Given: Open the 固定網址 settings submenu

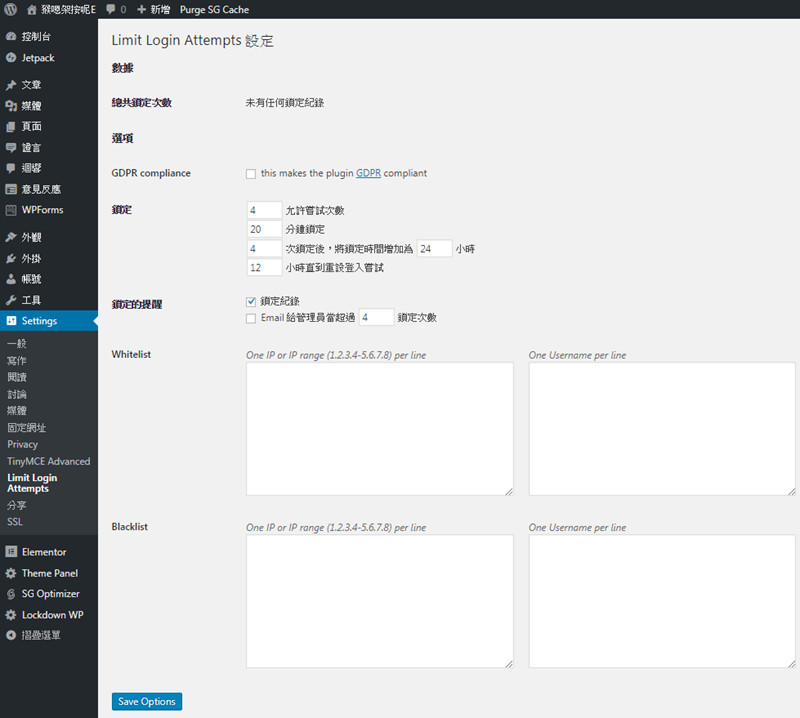Looking at the screenshot, I should pyautogui.click(x=26, y=428).
